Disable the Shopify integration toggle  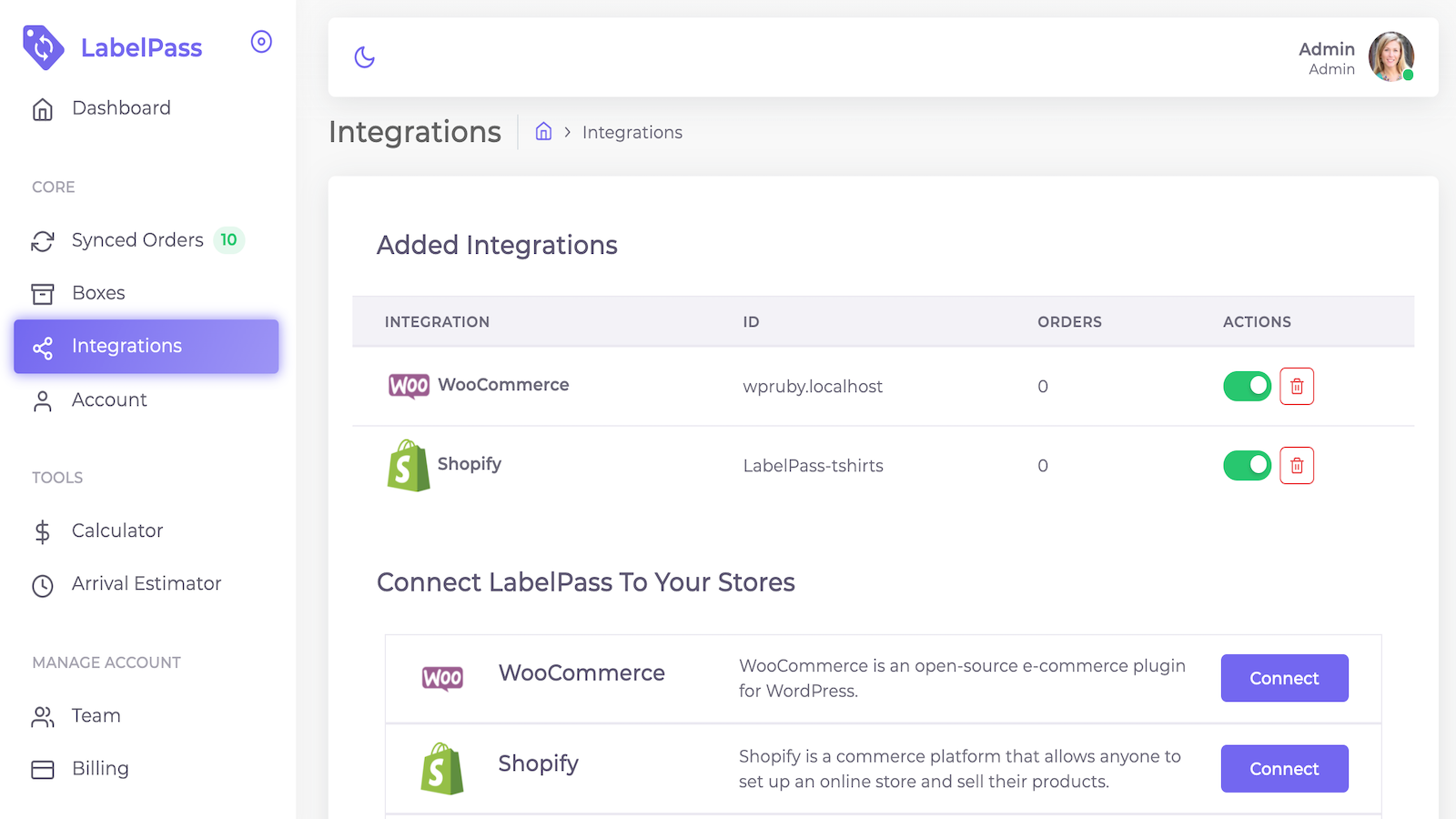pyautogui.click(x=1247, y=465)
